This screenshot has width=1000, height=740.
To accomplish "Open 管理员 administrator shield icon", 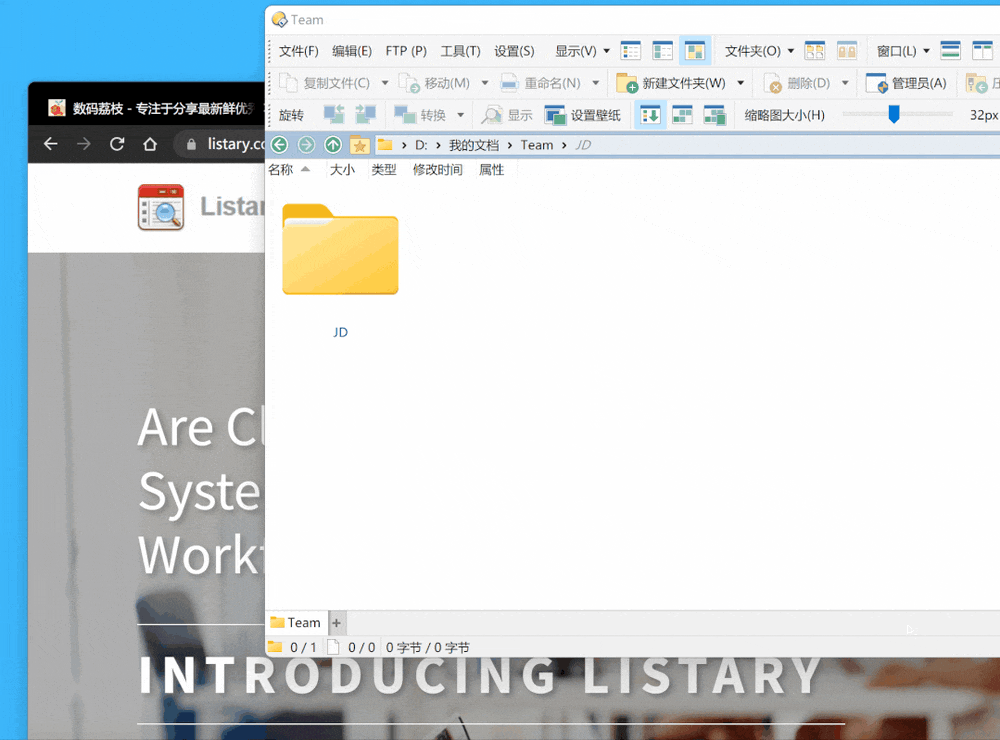I will [876, 84].
